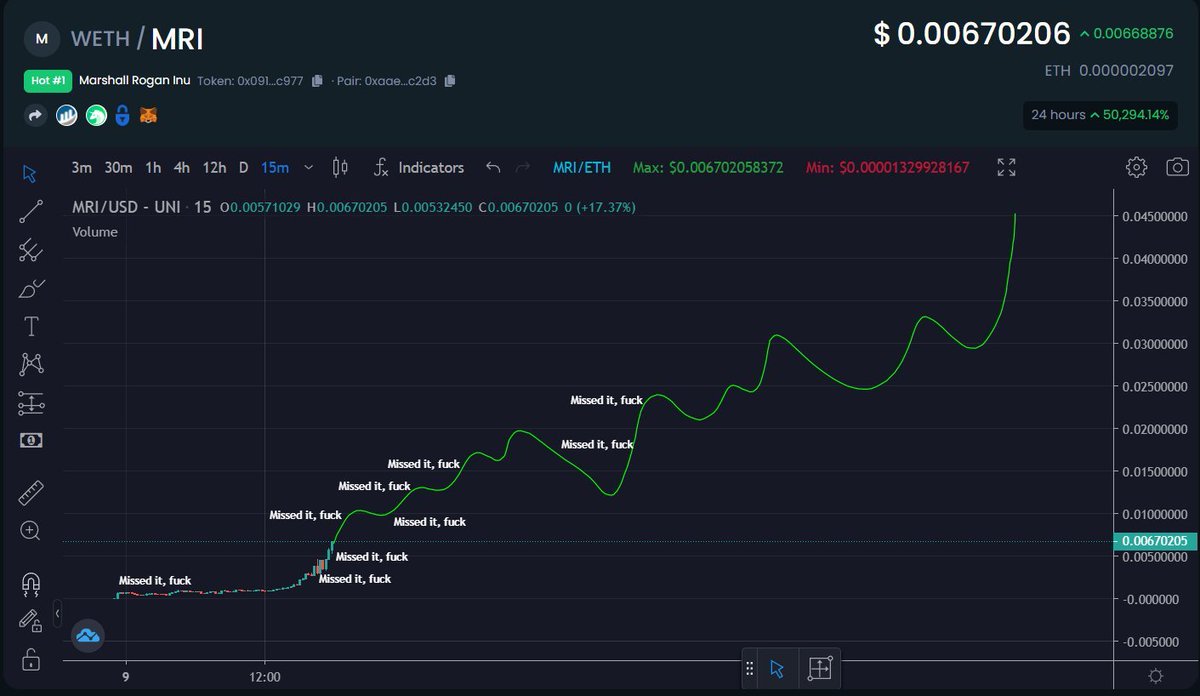Open the MRI/ETH pair link
Viewport: 1200px width, 696px height.
point(581,167)
